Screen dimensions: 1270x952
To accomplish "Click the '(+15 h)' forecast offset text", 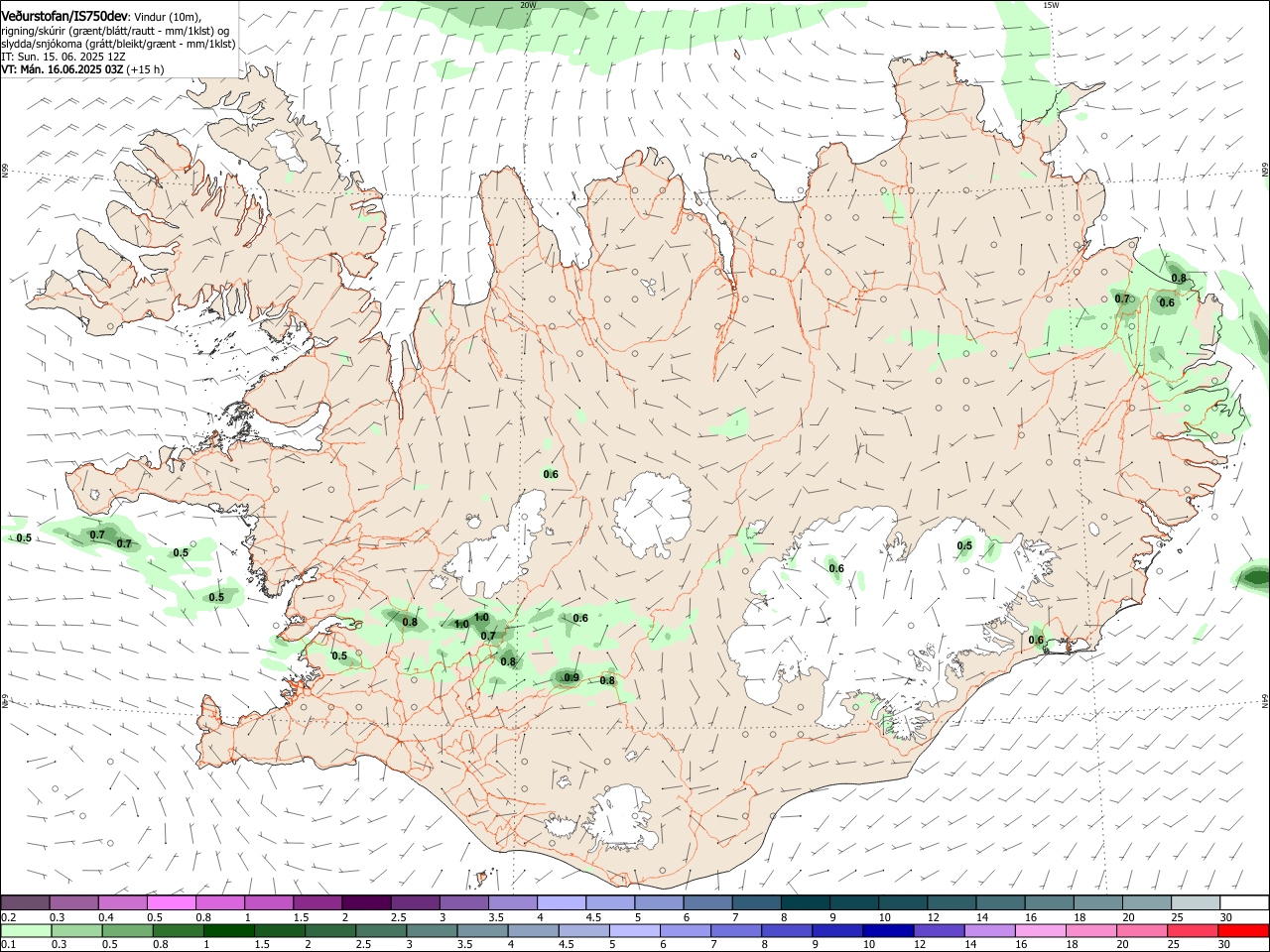I will pos(146,69).
